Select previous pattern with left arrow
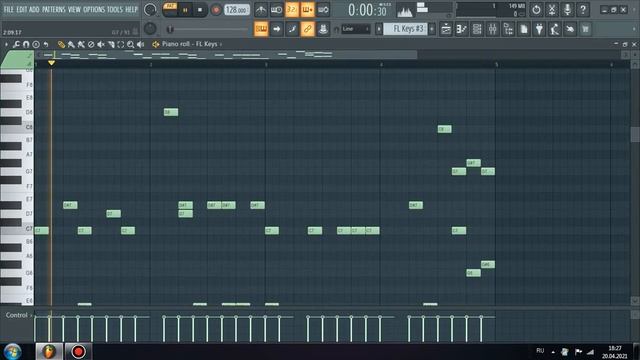640x360 pixels. coord(379,29)
